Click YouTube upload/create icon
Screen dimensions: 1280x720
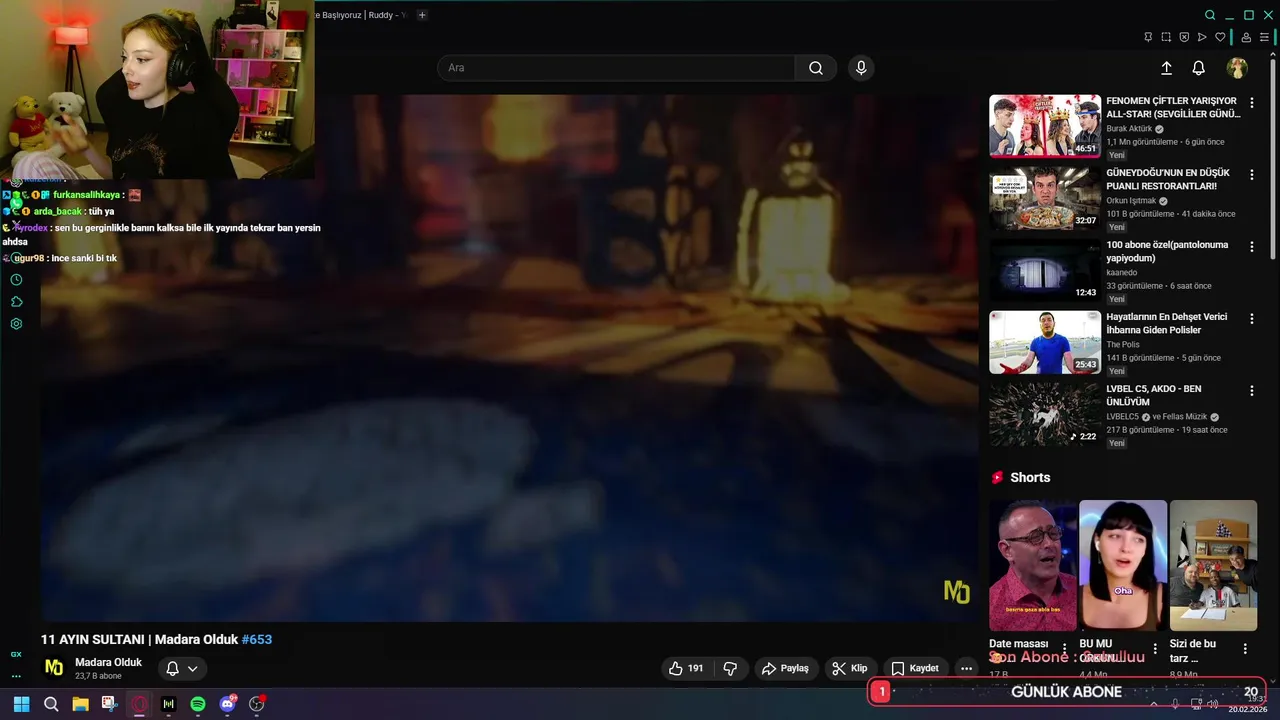(1166, 68)
